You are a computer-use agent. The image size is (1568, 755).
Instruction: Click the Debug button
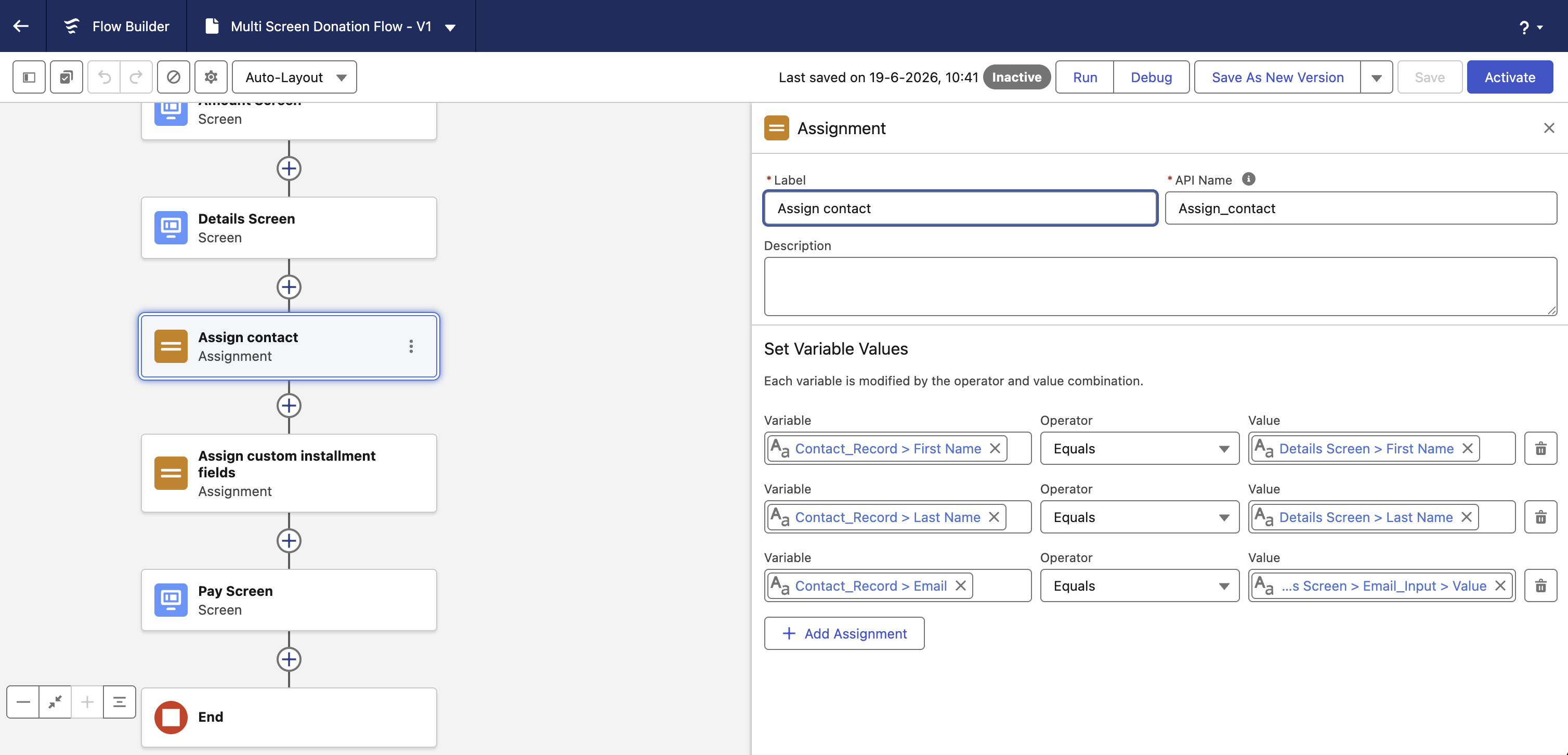(1151, 77)
